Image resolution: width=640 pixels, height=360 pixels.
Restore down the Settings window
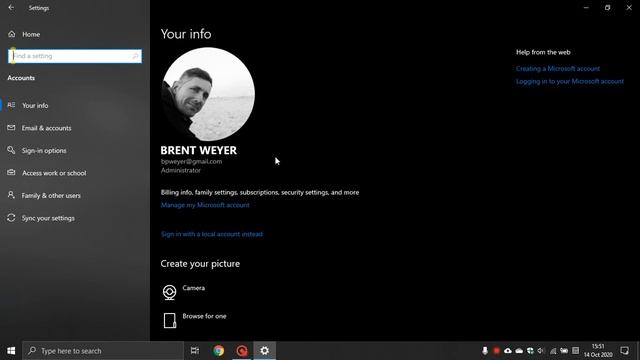(607, 7)
